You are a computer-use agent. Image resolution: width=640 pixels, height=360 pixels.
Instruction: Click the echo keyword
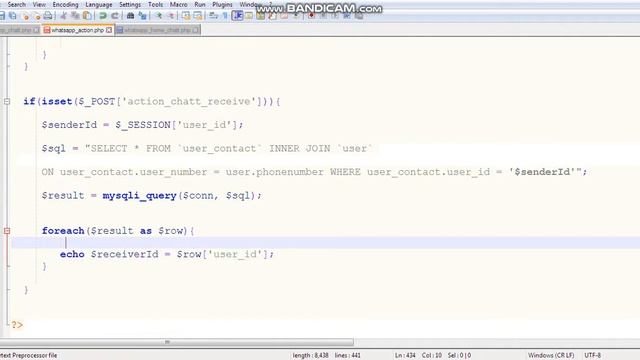(72, 254)
